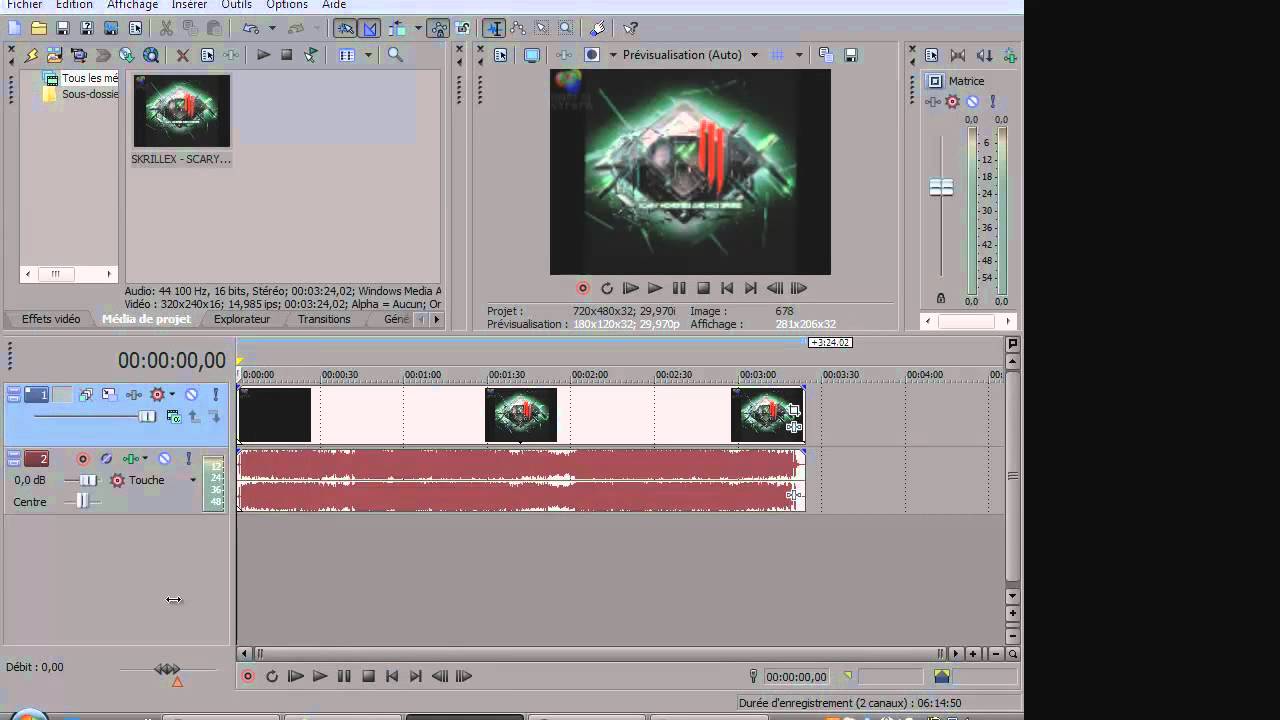Switch to the Transitions tab
1280x720 pixels.
tap(324, 319)
